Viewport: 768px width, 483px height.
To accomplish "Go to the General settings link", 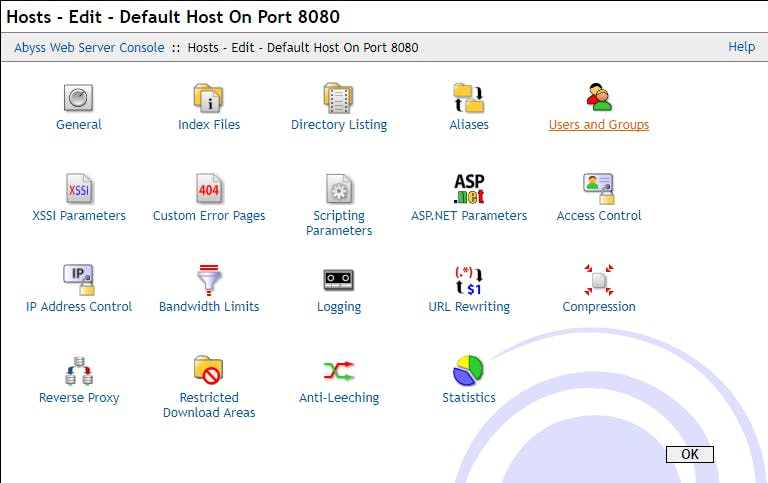I will pyautogui.click(x=79, y=124).
